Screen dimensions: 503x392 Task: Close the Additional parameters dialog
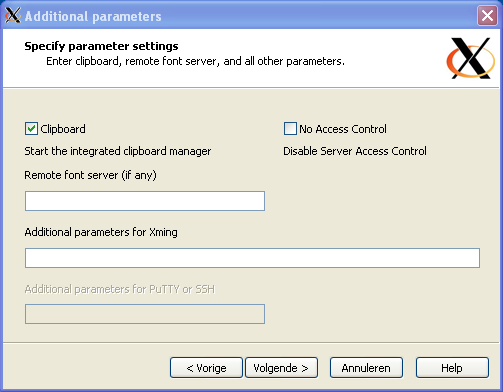[487, 16]
